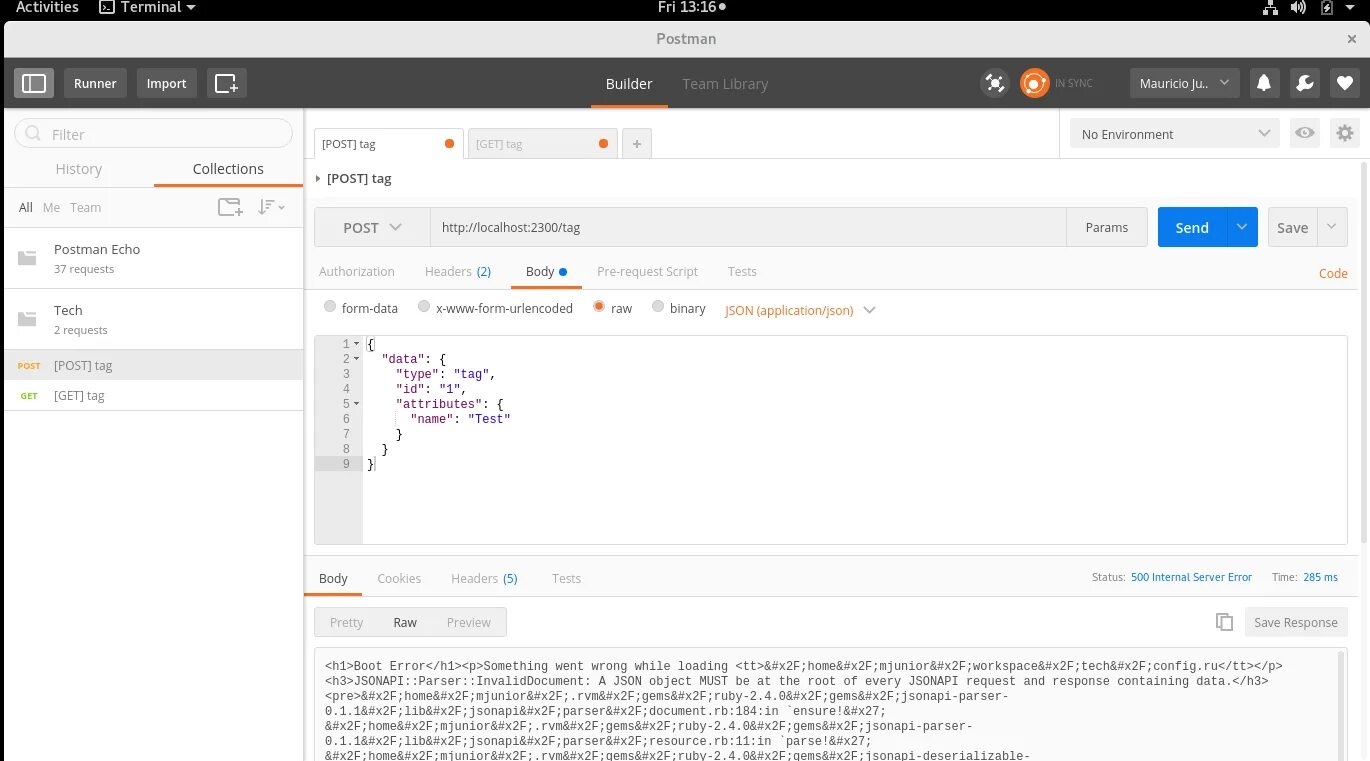Open network status icon in top bar
This screenshot has height=761, width=1370.
1269,7
